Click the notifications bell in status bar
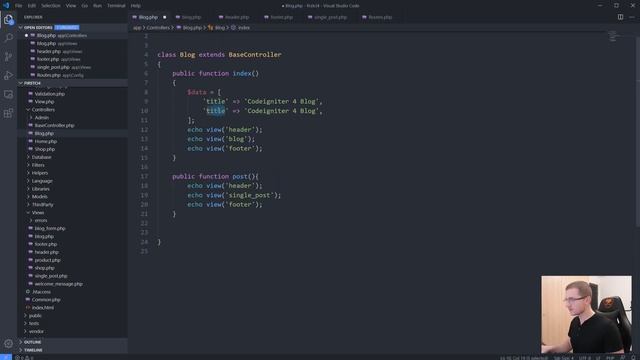This screenshot has height=360, width=640. coord(633,358)
